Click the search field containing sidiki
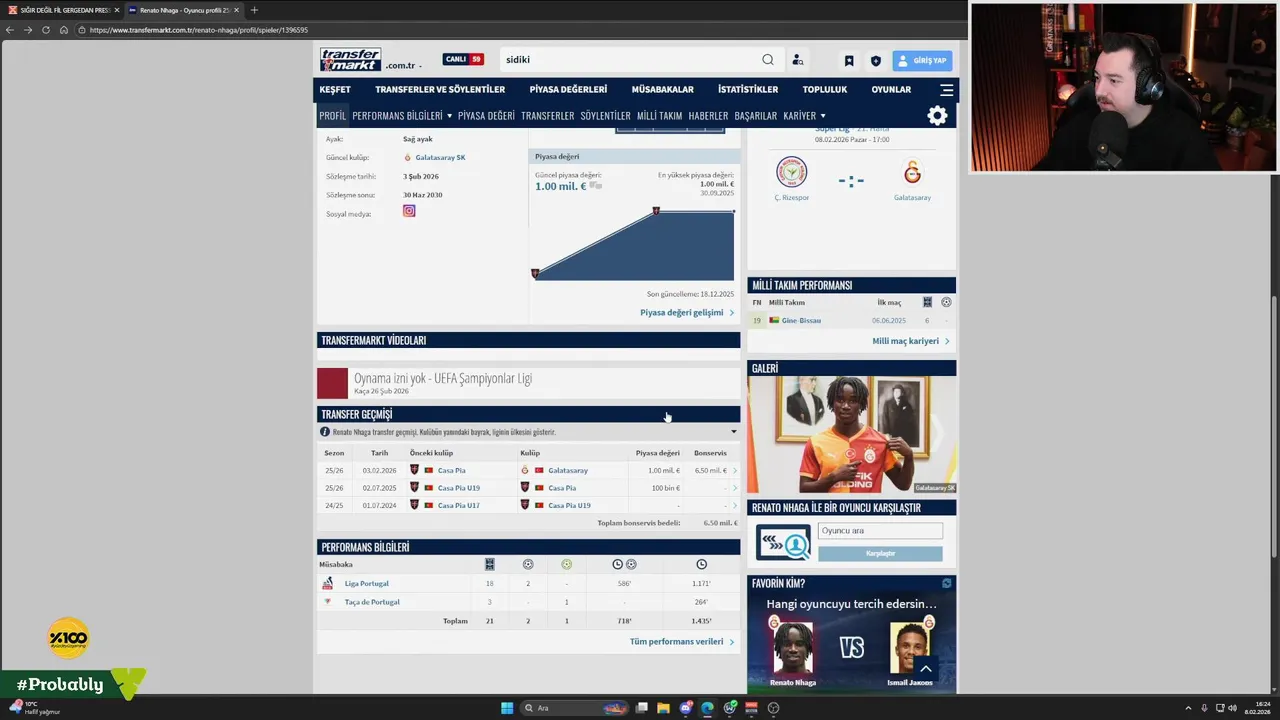Image resolution: width=1280 pixels, height=720 pixels. tap(630, 60)
